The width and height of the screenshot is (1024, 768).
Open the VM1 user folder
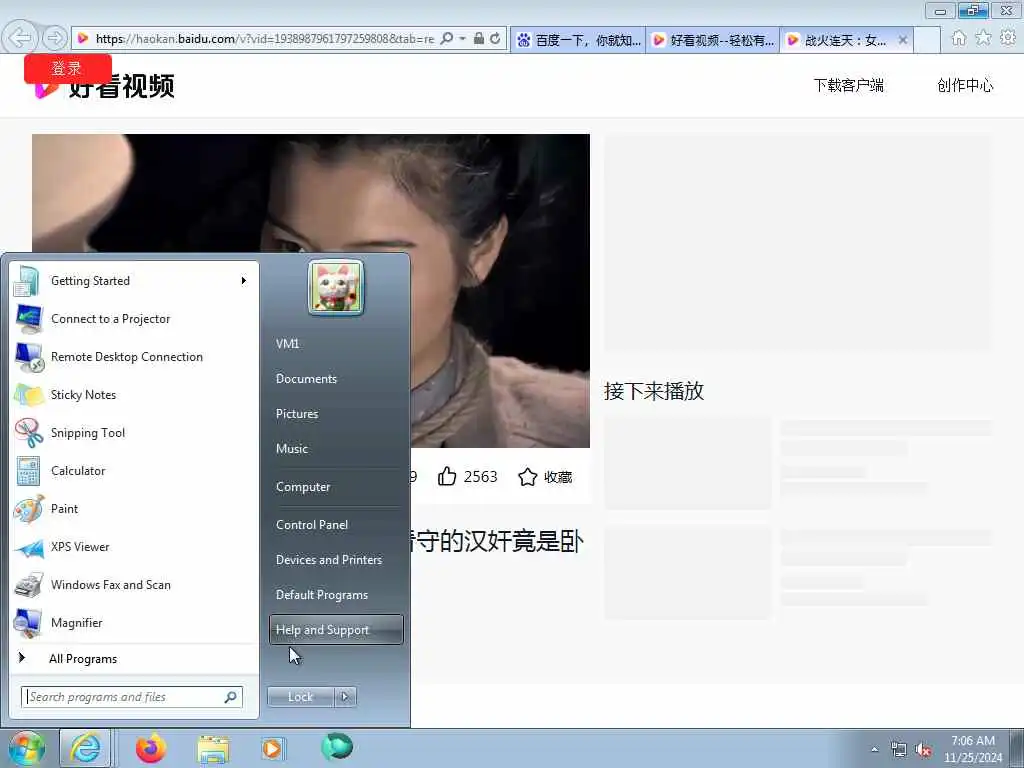click(336, 344)
